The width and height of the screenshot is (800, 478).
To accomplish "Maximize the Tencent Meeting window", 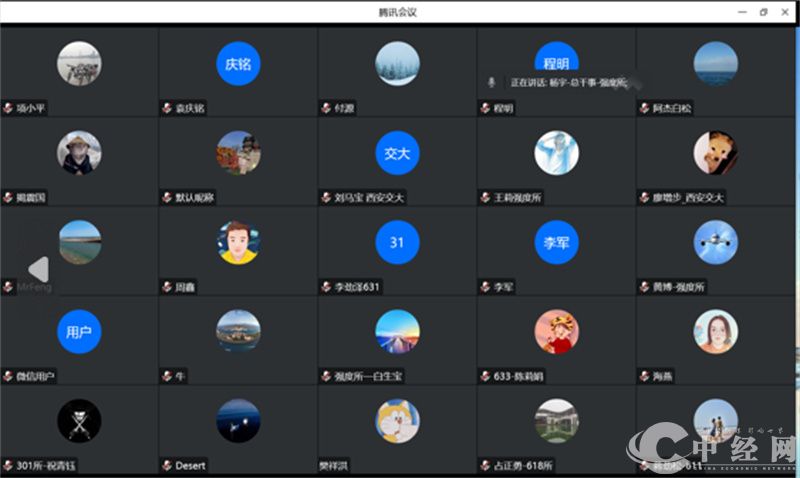I will click(763, 12).
